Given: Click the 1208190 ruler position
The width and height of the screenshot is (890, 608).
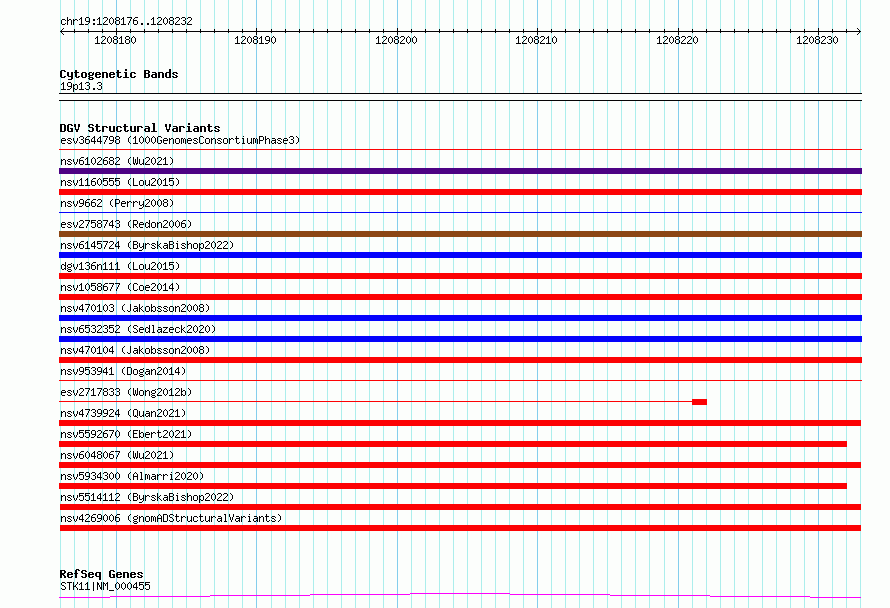Looking at the screenshot, I should (255, 40).
